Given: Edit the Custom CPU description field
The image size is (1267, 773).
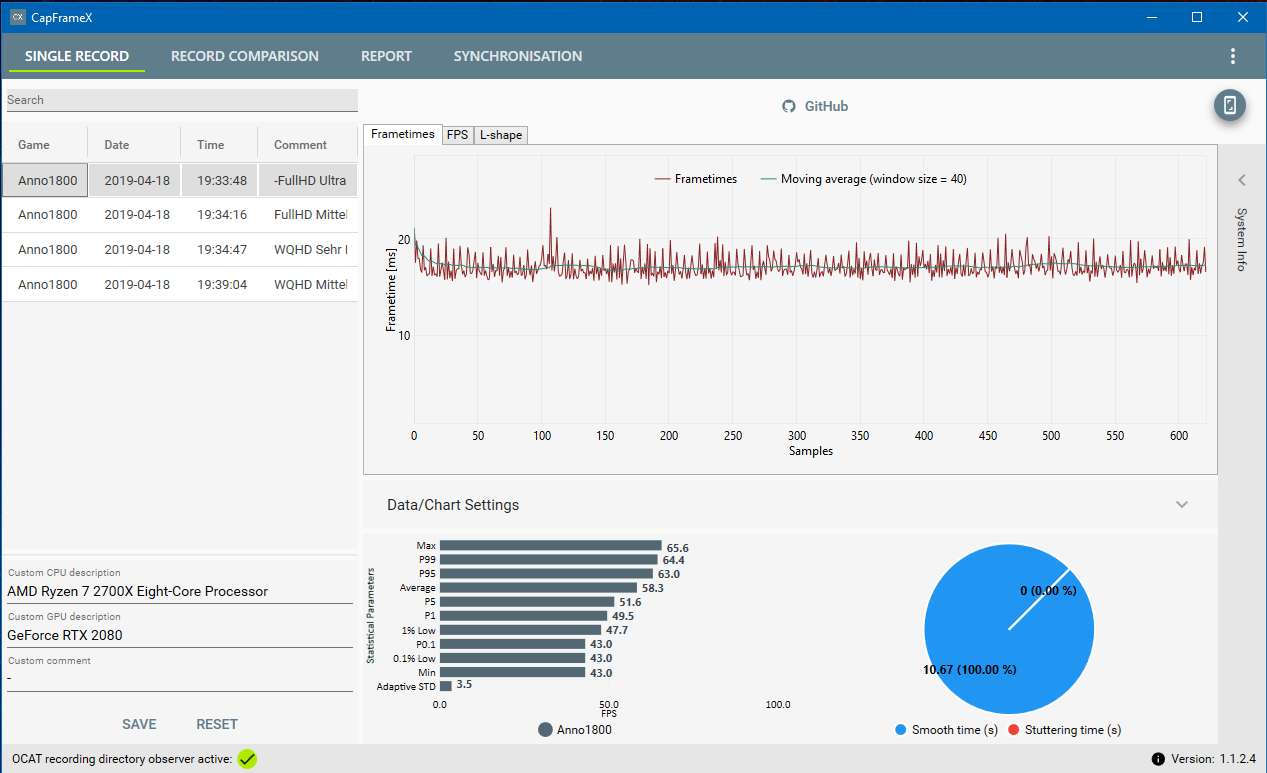Looking at the screenshot, I should click(x=180, y=591).
